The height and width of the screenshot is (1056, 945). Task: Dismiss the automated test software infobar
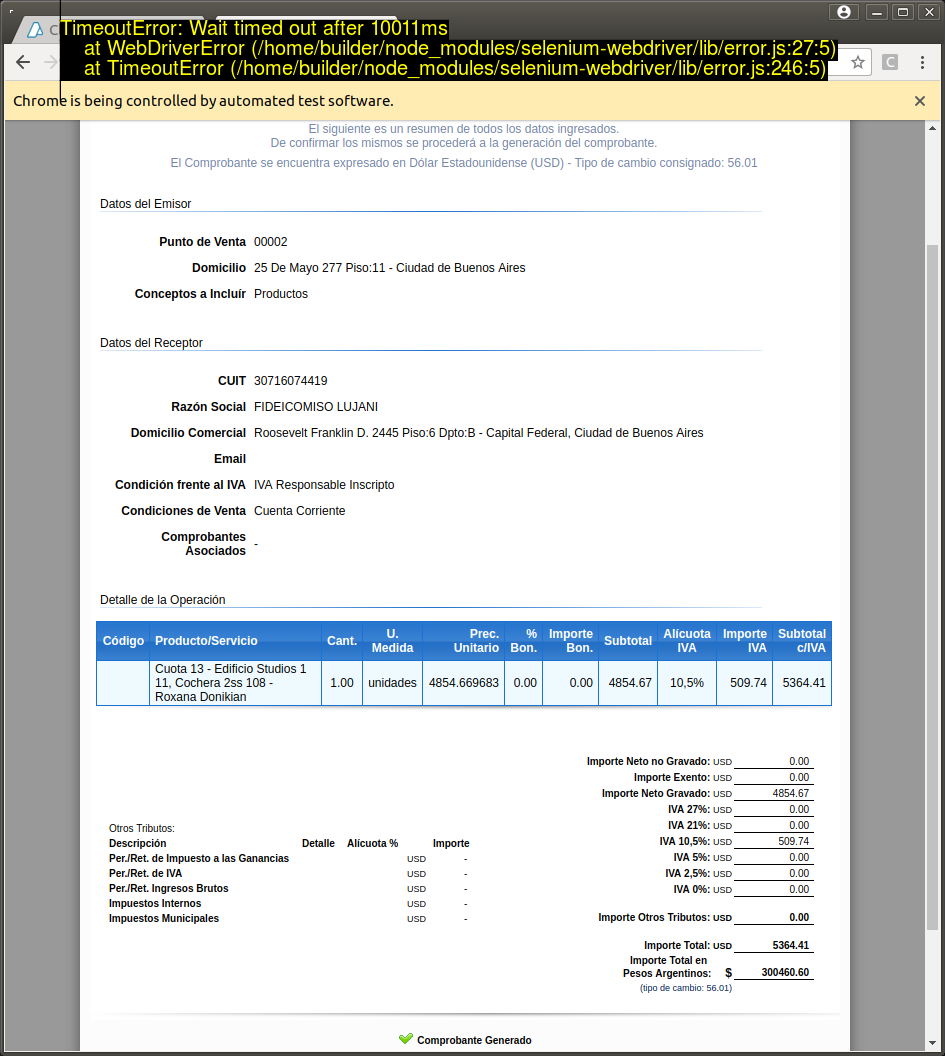919,101
